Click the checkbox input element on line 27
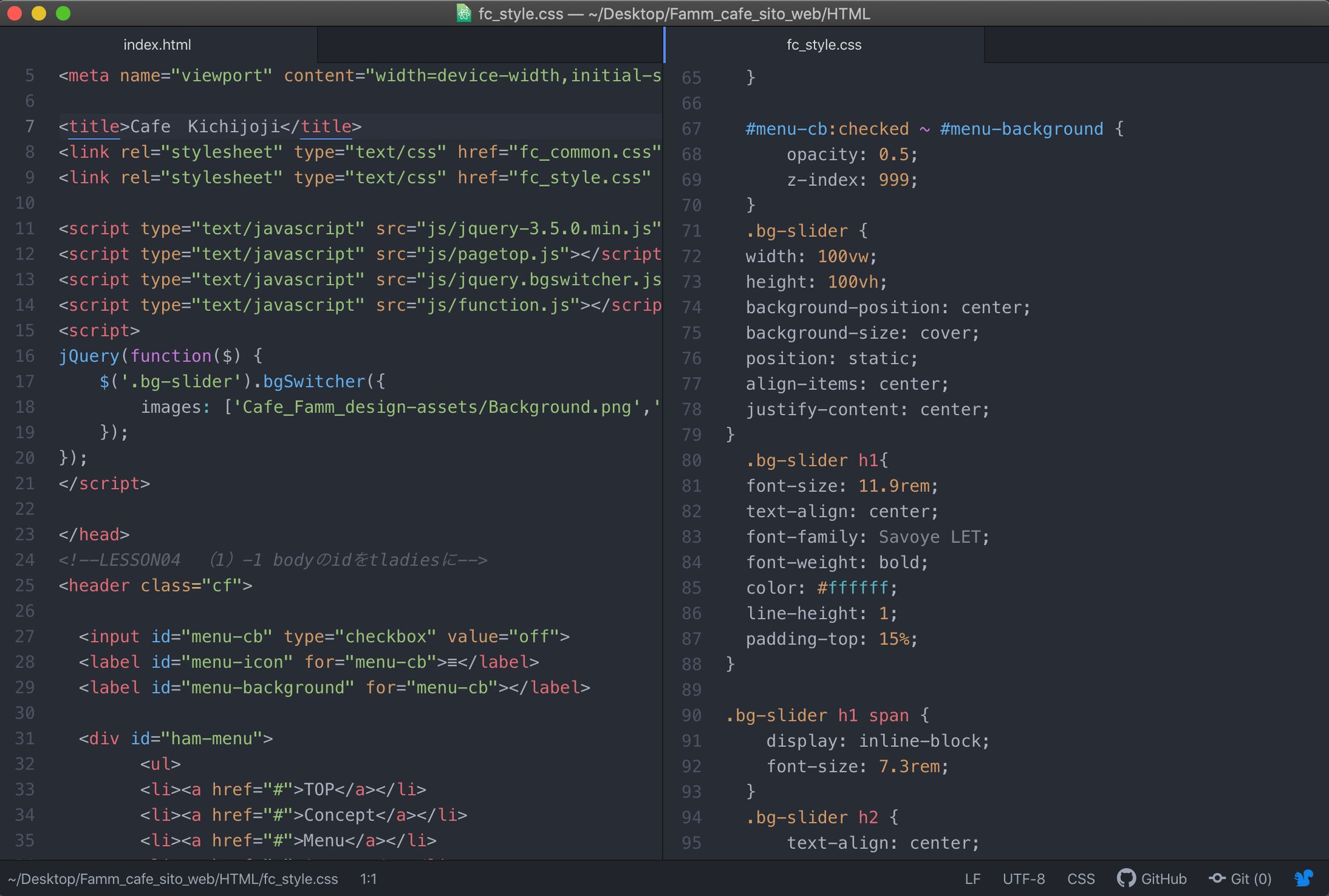Viewport: 1329px width, 896px height. pos(113,636)
